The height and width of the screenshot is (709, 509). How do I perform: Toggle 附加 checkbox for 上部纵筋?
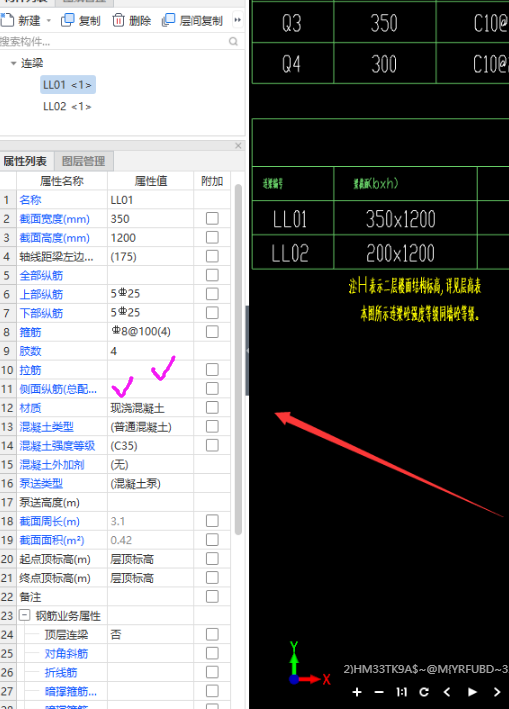[212, 294]
